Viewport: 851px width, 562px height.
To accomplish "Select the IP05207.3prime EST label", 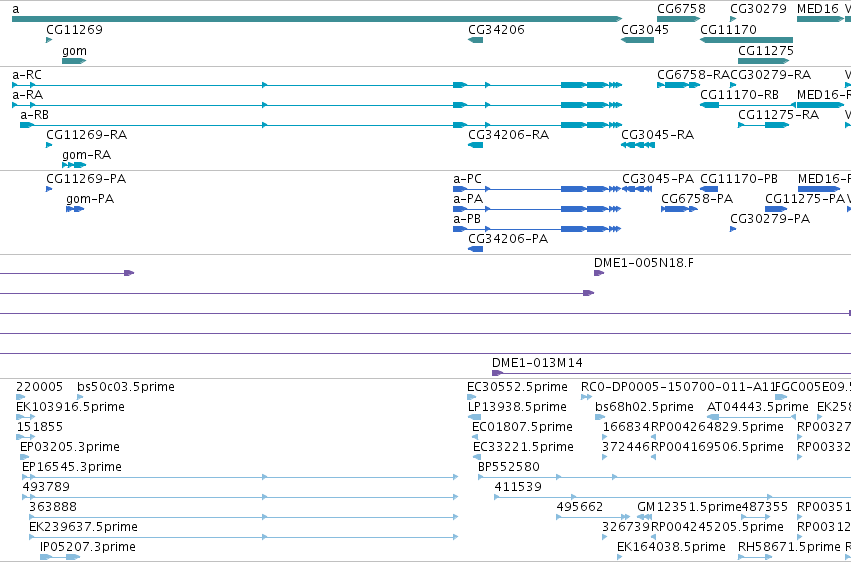I will (88, 548).
